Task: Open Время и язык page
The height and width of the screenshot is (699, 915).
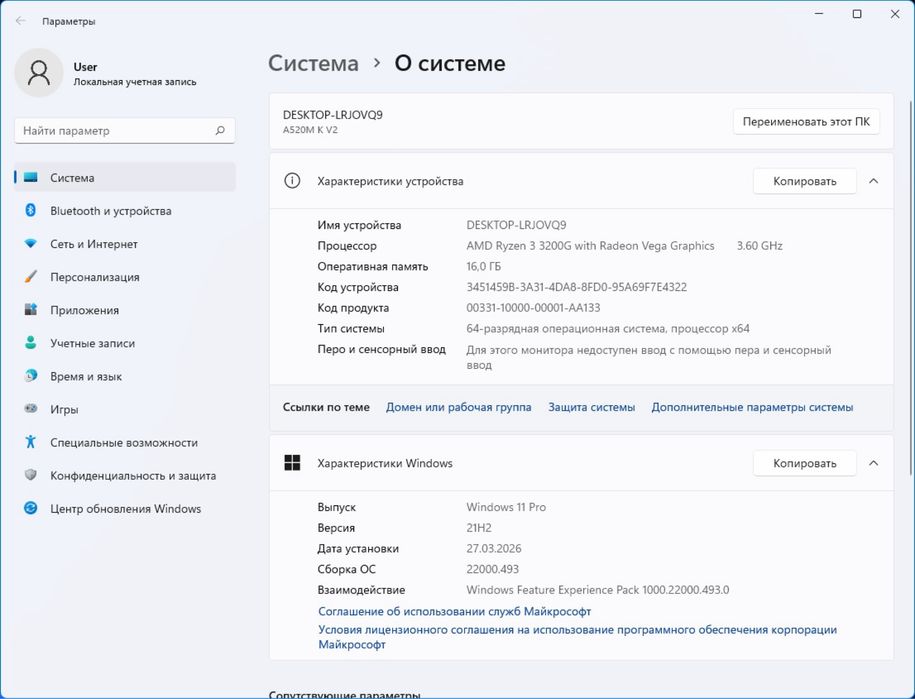Action: click(125, 376)
